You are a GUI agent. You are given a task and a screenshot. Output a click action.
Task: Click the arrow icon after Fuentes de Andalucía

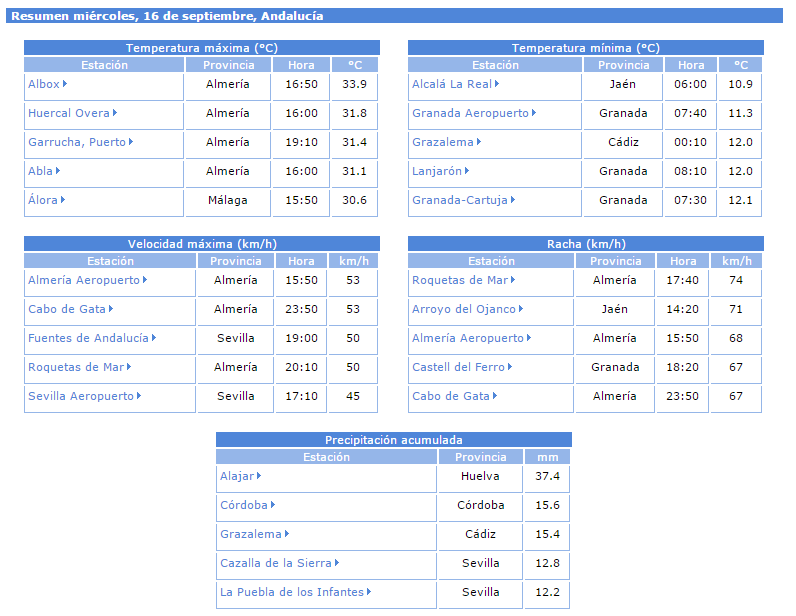[154, 339]
